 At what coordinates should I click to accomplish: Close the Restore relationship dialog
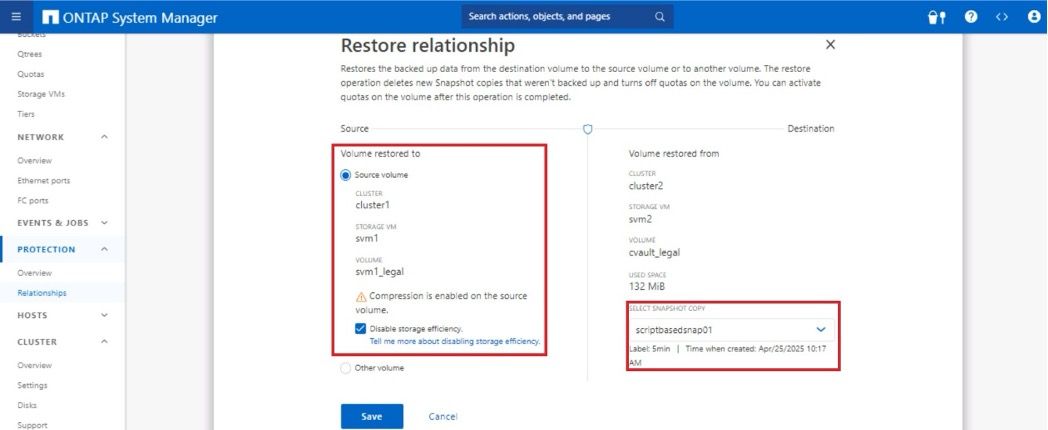pos(830,45)
